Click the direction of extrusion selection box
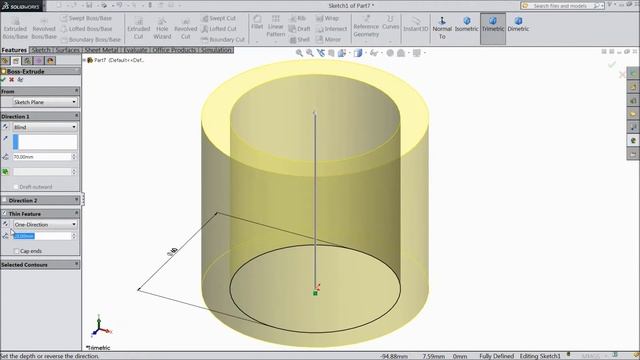This screenshot has height=360, width=640. point(44,142)
